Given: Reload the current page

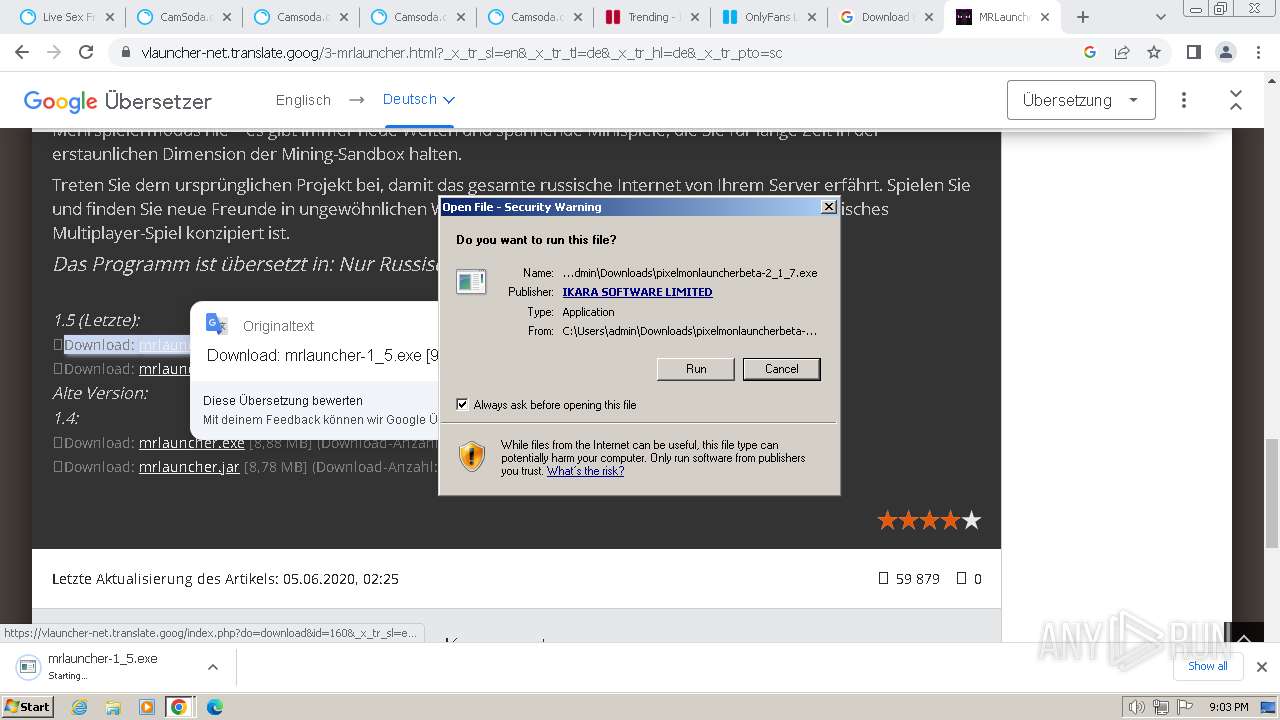Looking at the screenshot, I should tap(86, 52).
